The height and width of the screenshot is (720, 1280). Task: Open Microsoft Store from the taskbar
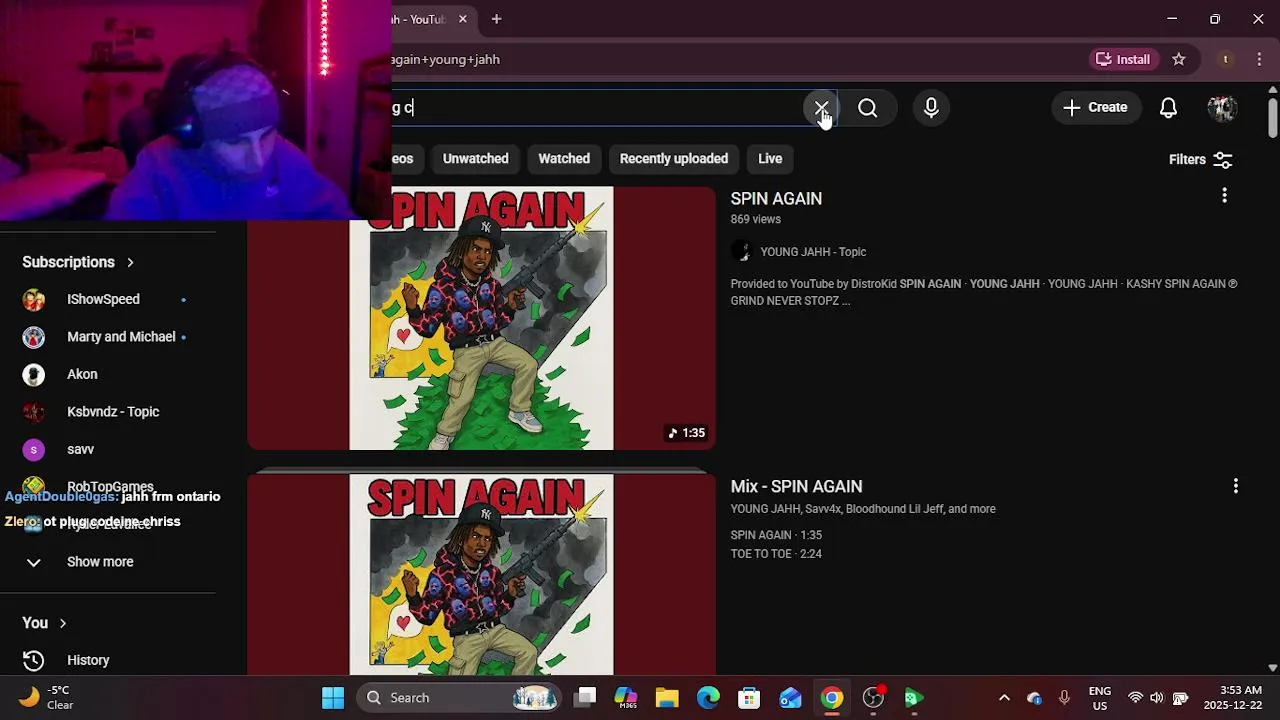pyautogui.click(x=749, y=698)
